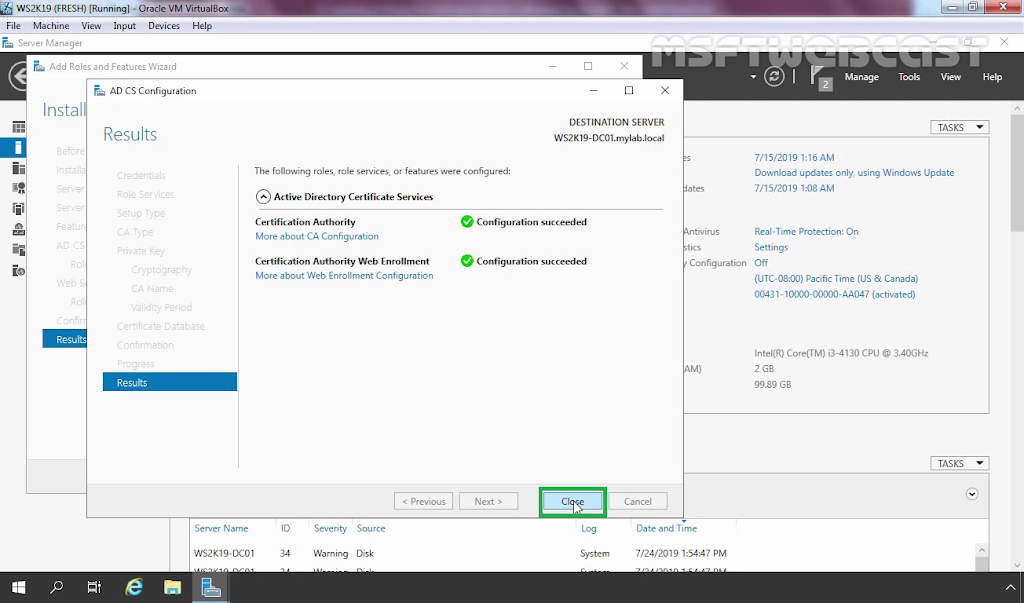This screenshot has height=603, width=1024.
Task: Expand the events filter chevron
Action: [x=972, y=494]
